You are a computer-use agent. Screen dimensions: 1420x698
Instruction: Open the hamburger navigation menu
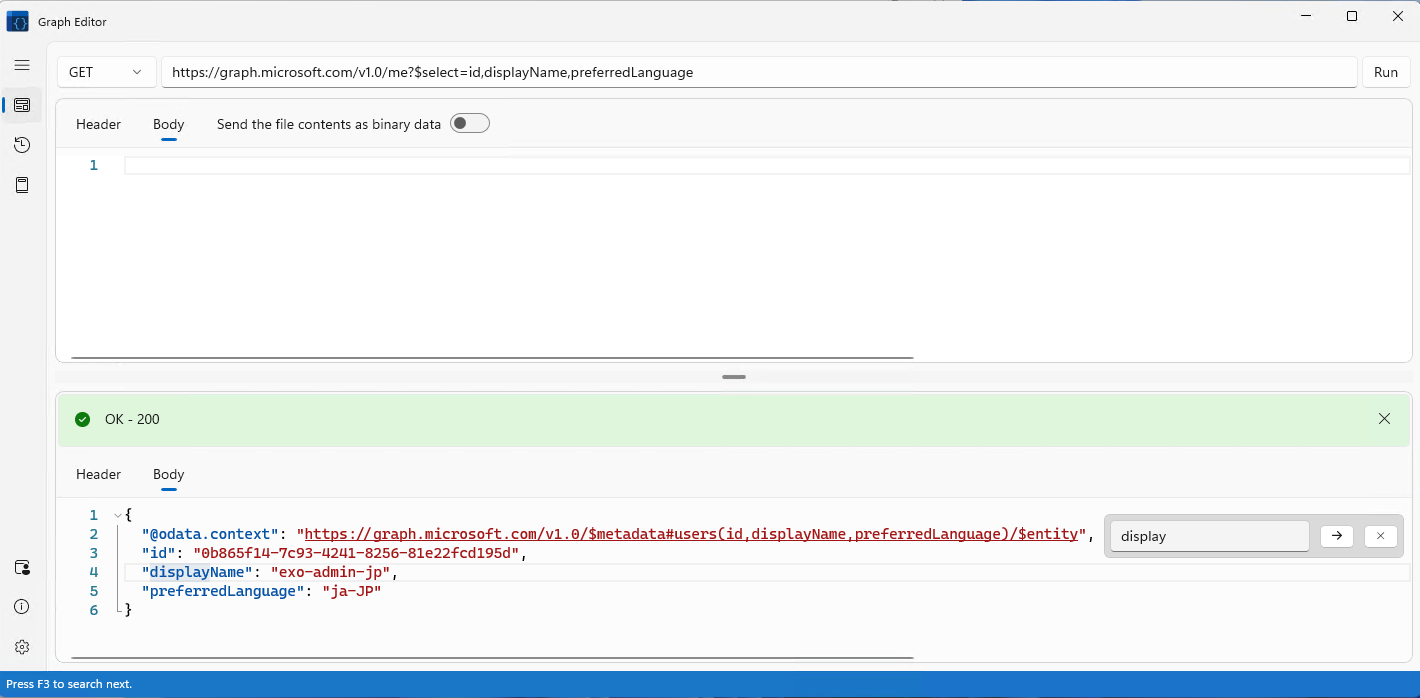pos(22,65)
